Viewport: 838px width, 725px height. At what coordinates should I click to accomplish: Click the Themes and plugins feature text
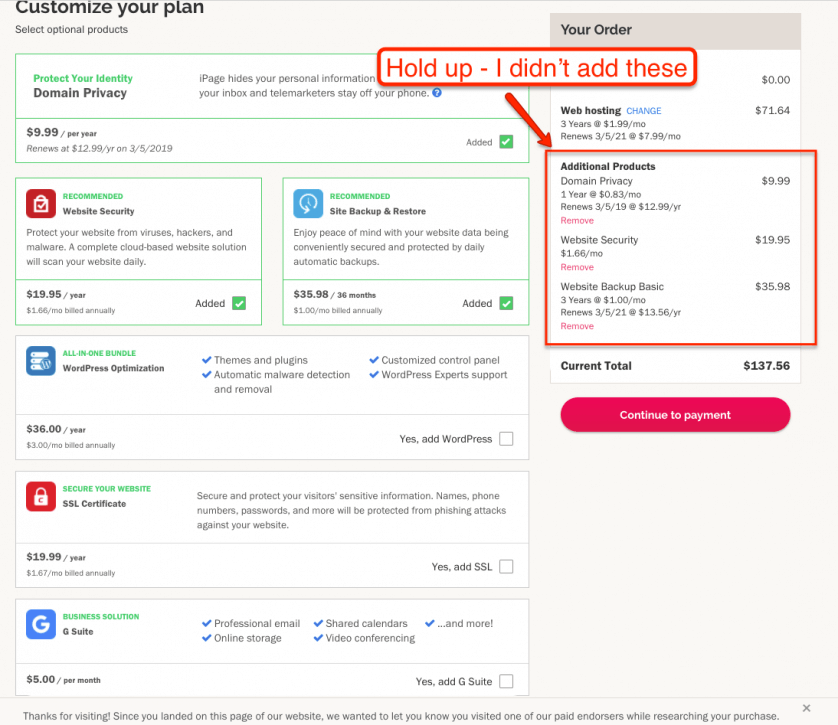[261, 360]
